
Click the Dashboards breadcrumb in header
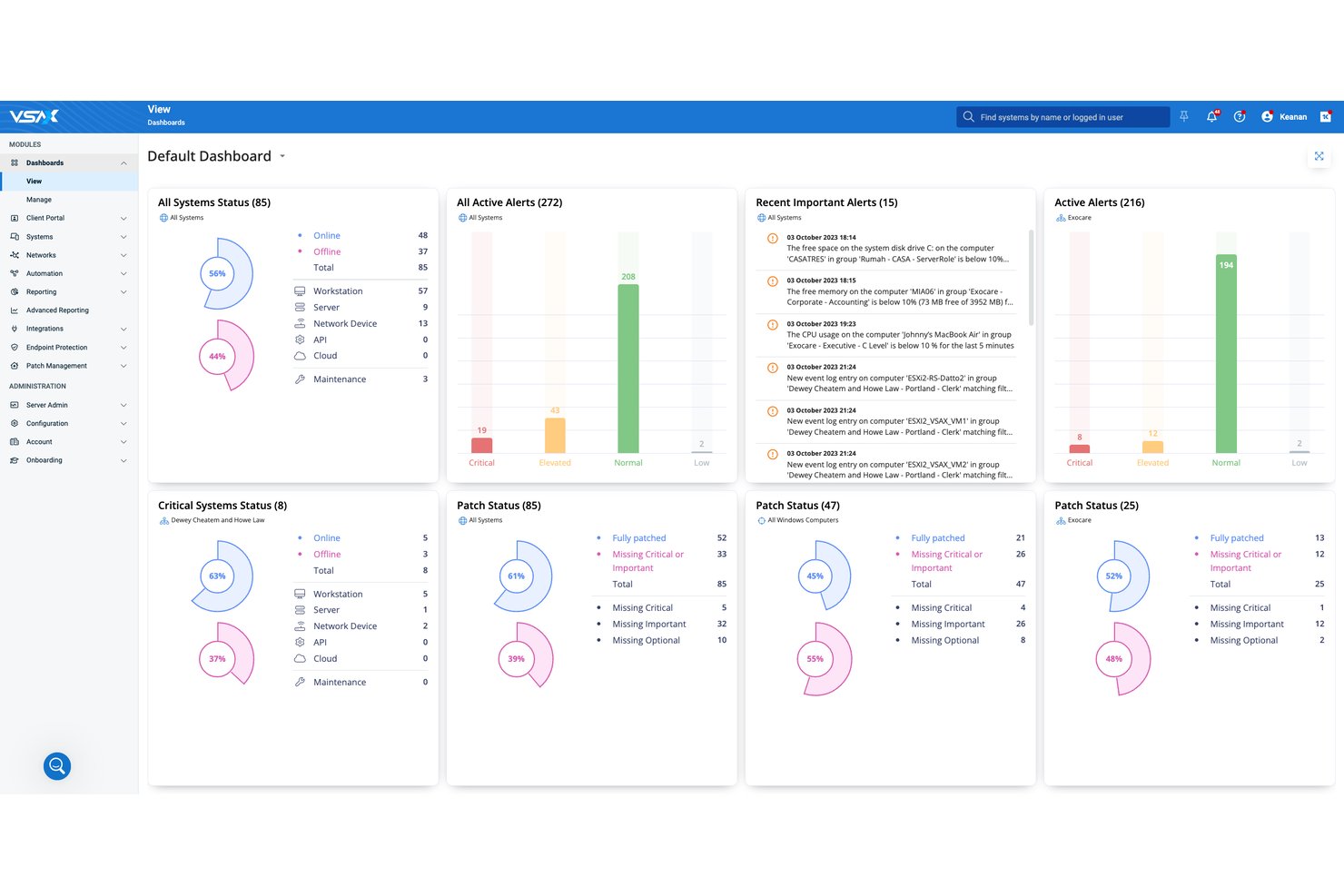point(166,123)
